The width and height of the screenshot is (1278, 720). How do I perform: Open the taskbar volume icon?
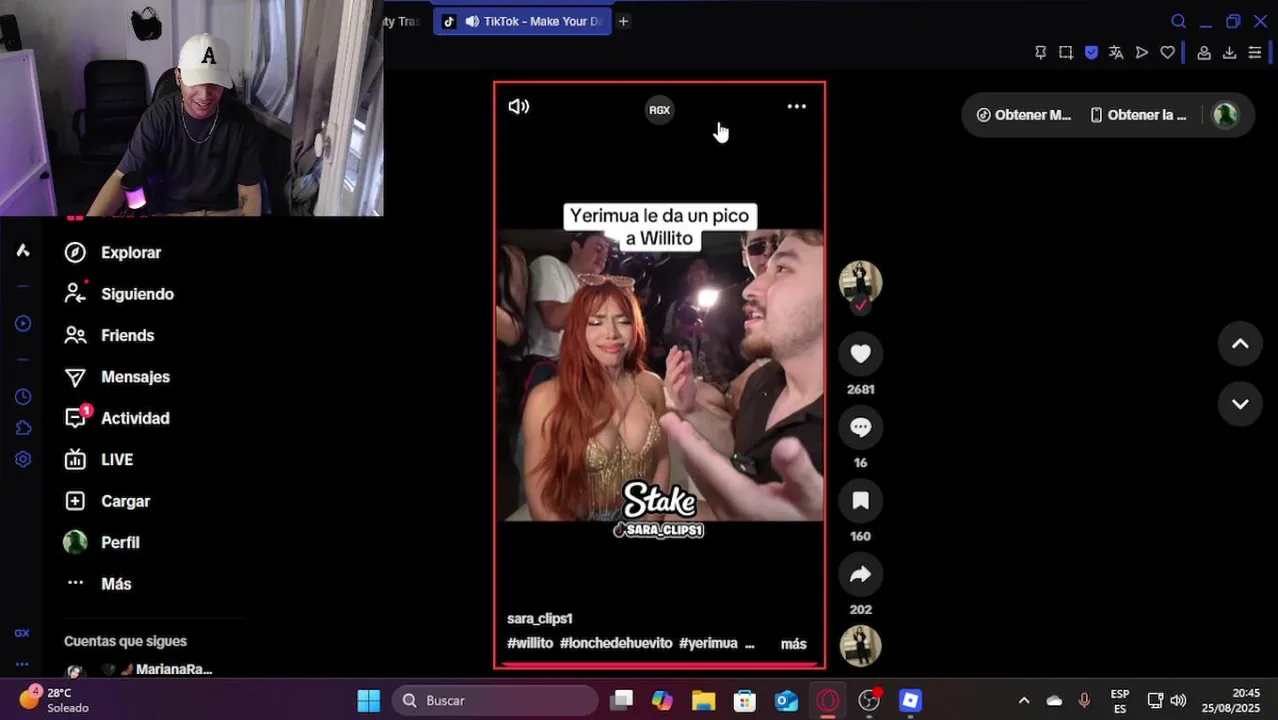1178,700
